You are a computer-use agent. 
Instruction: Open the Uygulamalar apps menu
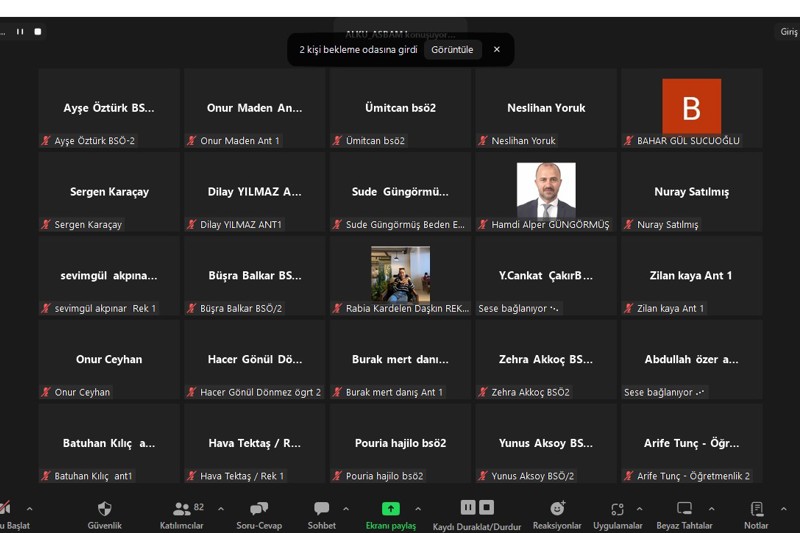[x=617, y=514]
